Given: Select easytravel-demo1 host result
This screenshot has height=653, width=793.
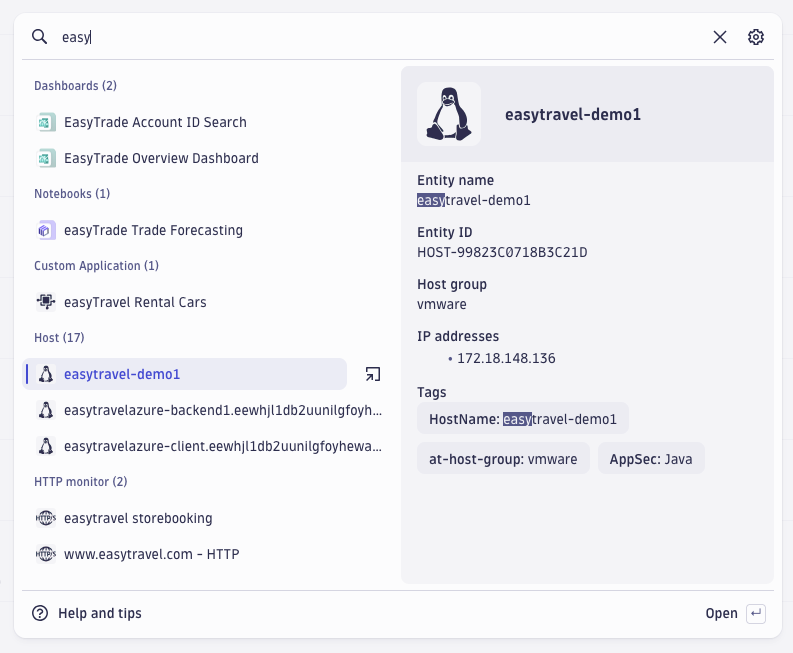Looking at the screenshot, I should coord(122,374).
